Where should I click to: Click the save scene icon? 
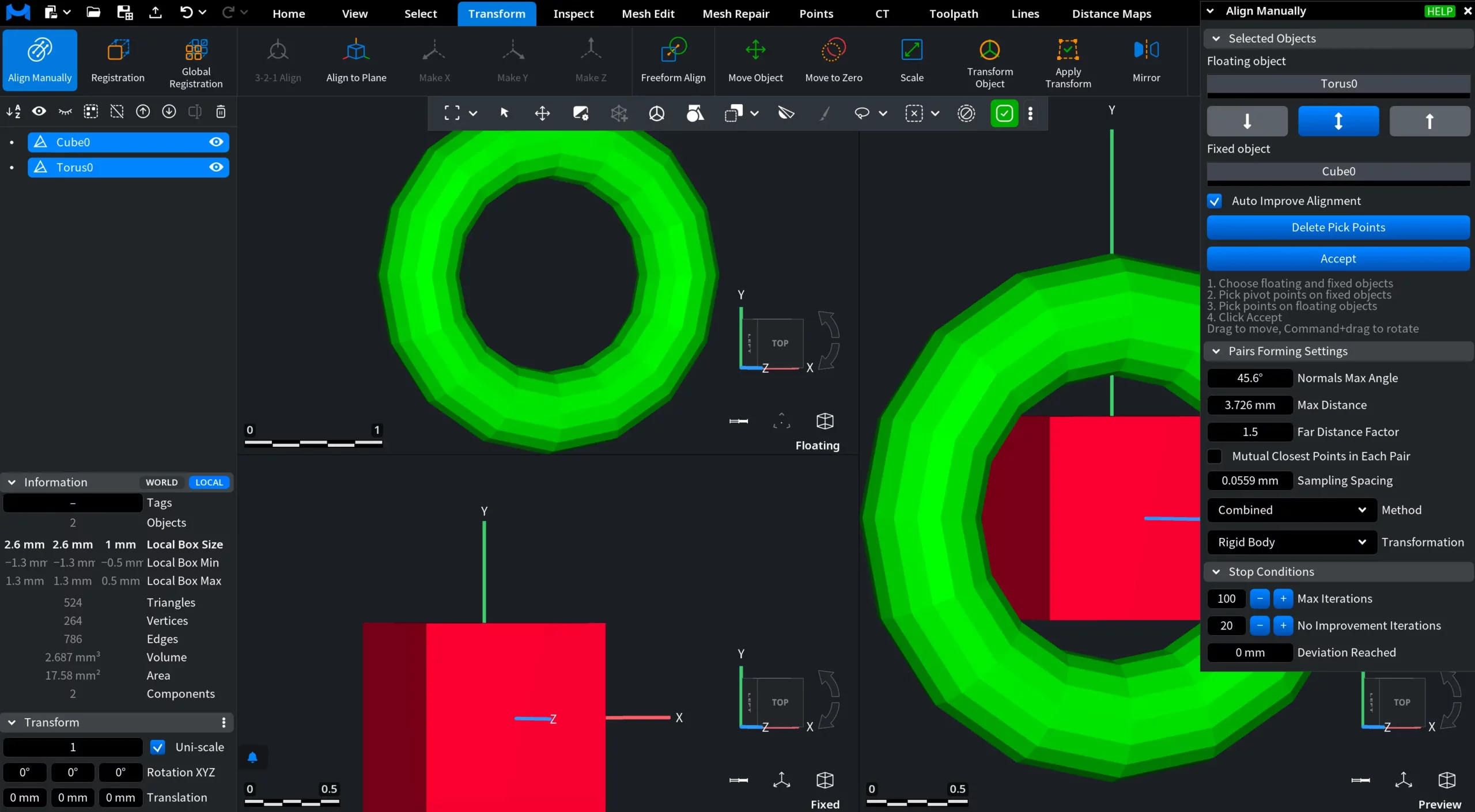pos(124,13)
